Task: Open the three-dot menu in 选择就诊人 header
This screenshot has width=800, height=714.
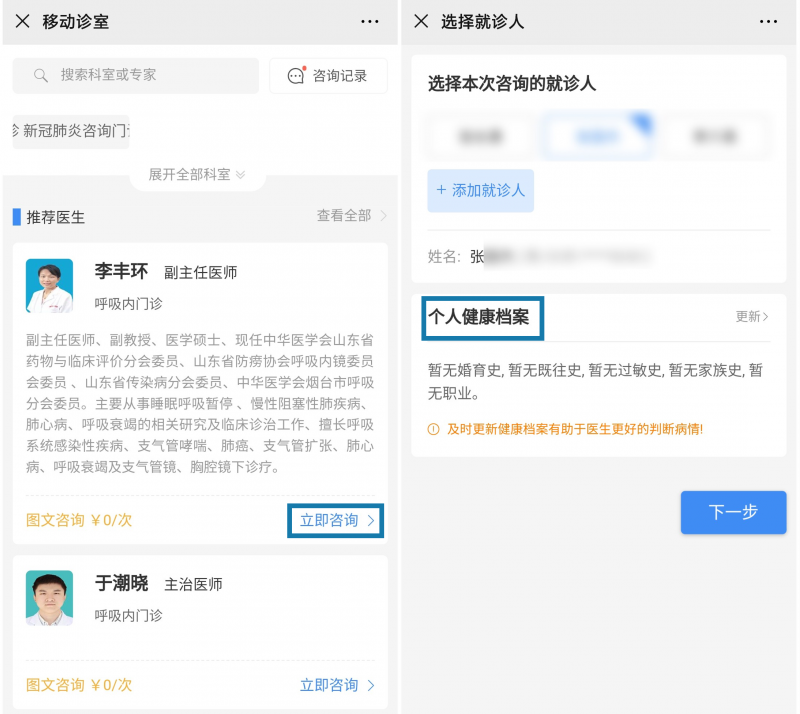Action: (x=768, y=21)
